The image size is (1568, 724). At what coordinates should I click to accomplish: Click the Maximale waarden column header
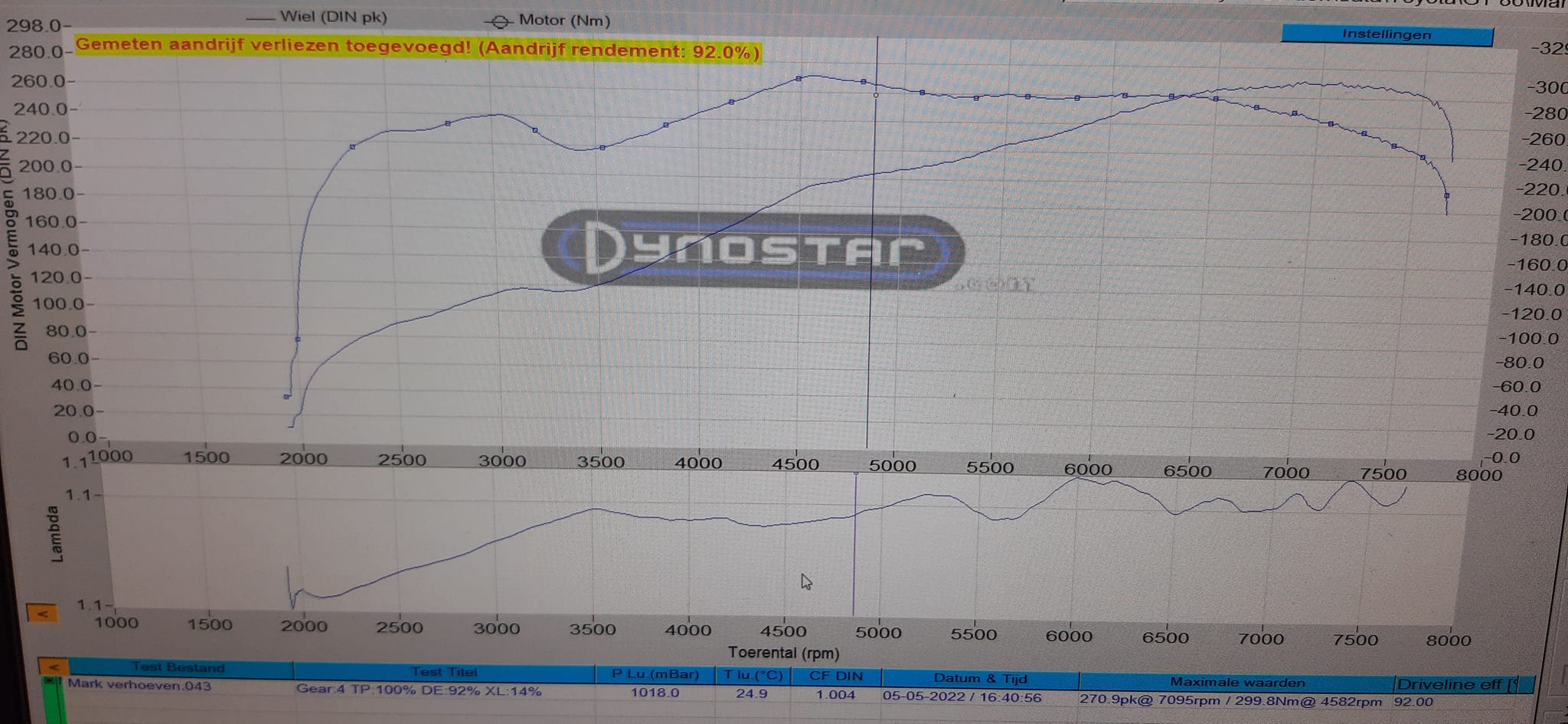[1236, 682]
